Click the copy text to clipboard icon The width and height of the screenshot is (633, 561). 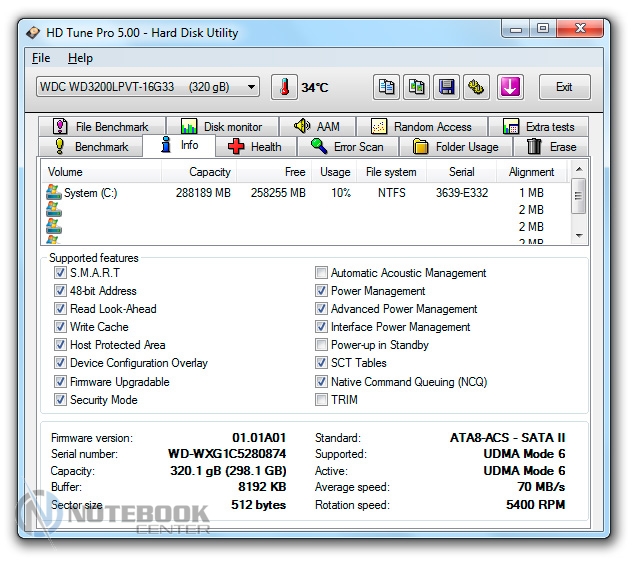[387, 87]
